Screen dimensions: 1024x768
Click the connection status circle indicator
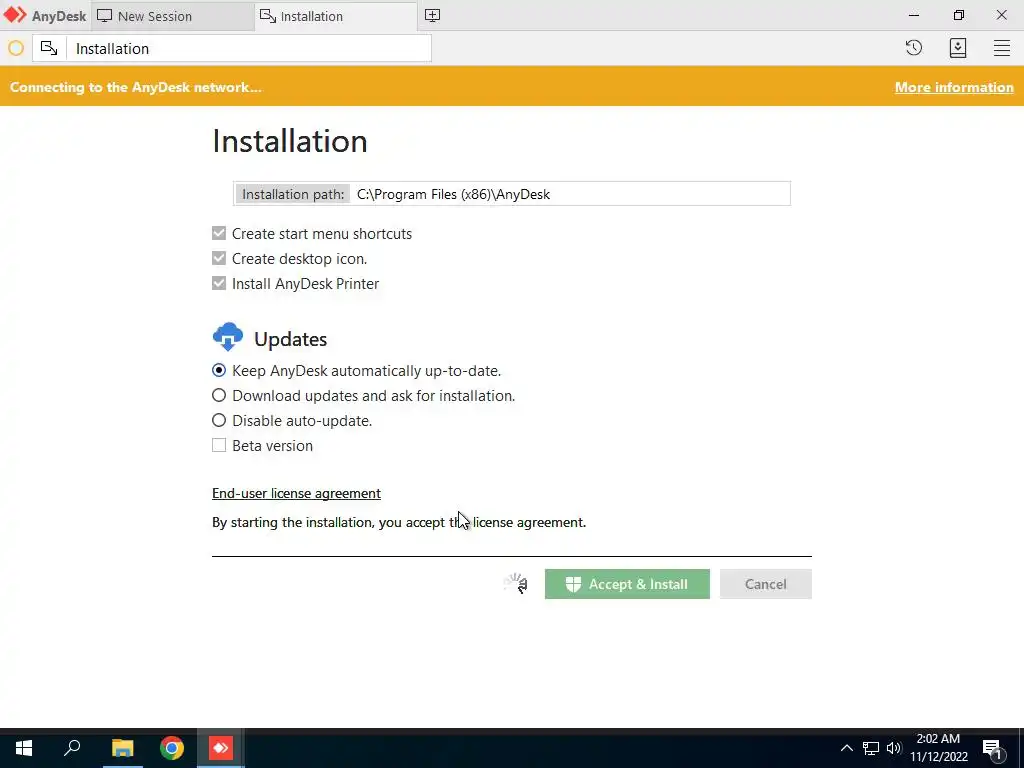(x=16, y=48)
